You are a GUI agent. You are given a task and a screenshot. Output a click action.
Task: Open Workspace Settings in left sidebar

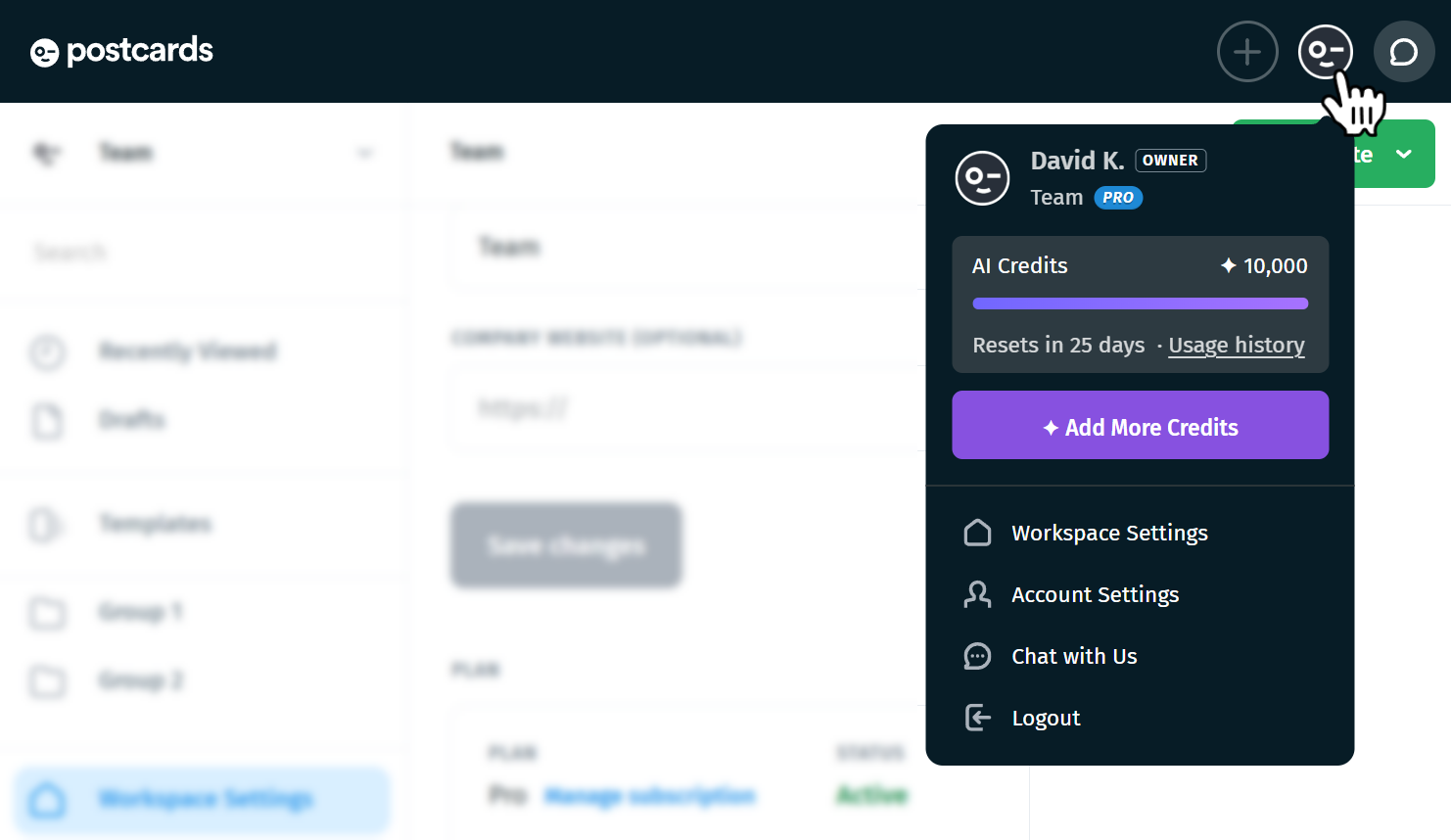coord(203,800)
